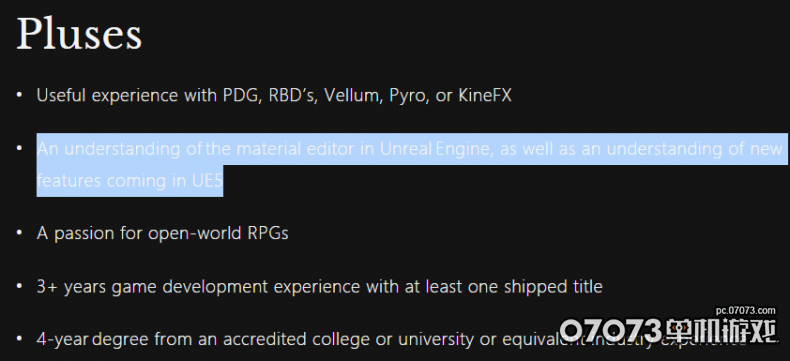Click the word 'Pyro' in first bullet
Image resolution: width=790 pixels, height=361 pixels.
click(x=408, y=96)
